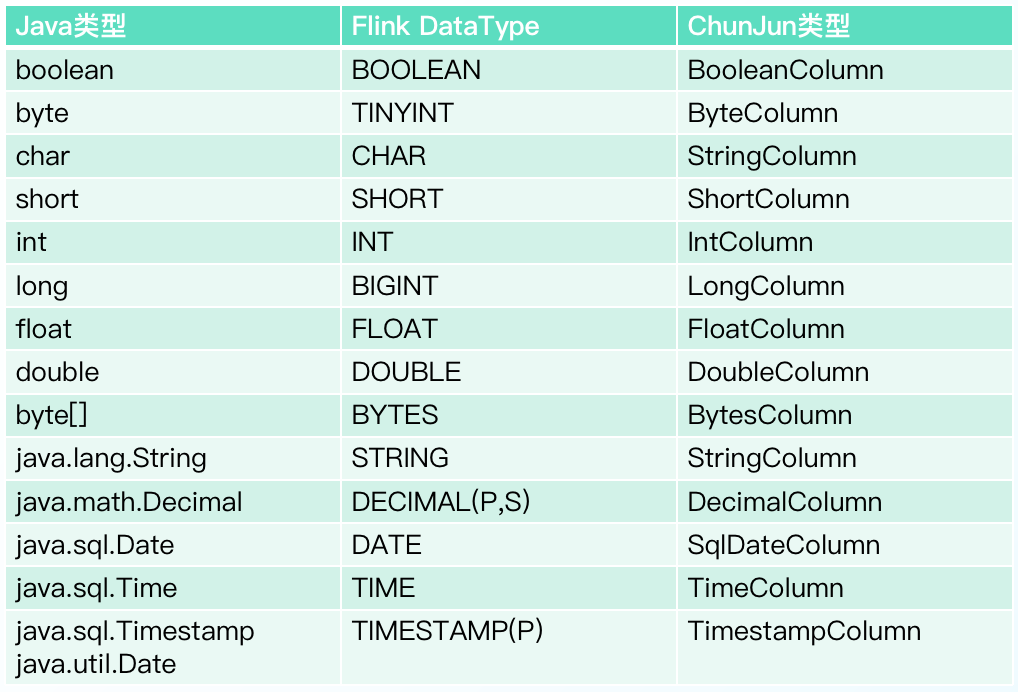
Task: Select the BytesColumn cell
Action: 770,416
